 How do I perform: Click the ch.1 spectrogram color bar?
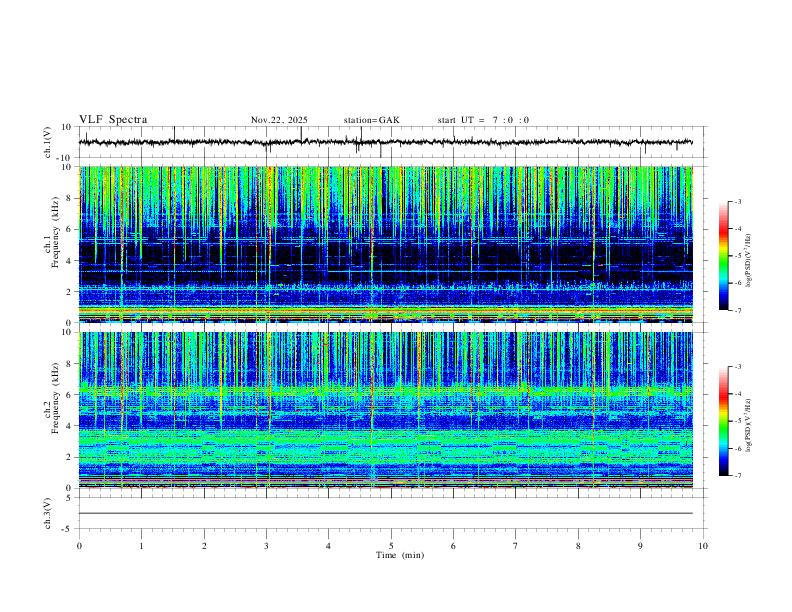pyautogui.click(x=724, y=256)
